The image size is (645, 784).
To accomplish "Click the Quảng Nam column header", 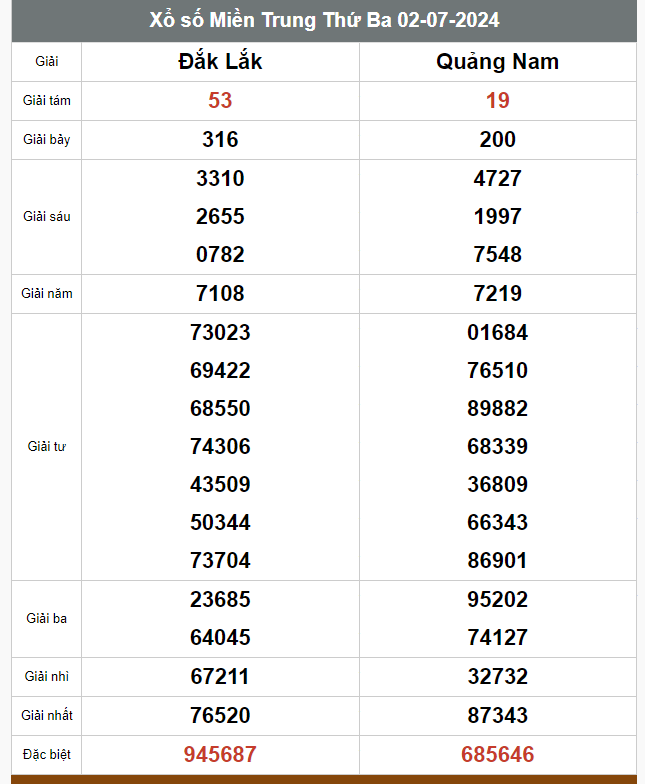I will (x=498, y=62).
